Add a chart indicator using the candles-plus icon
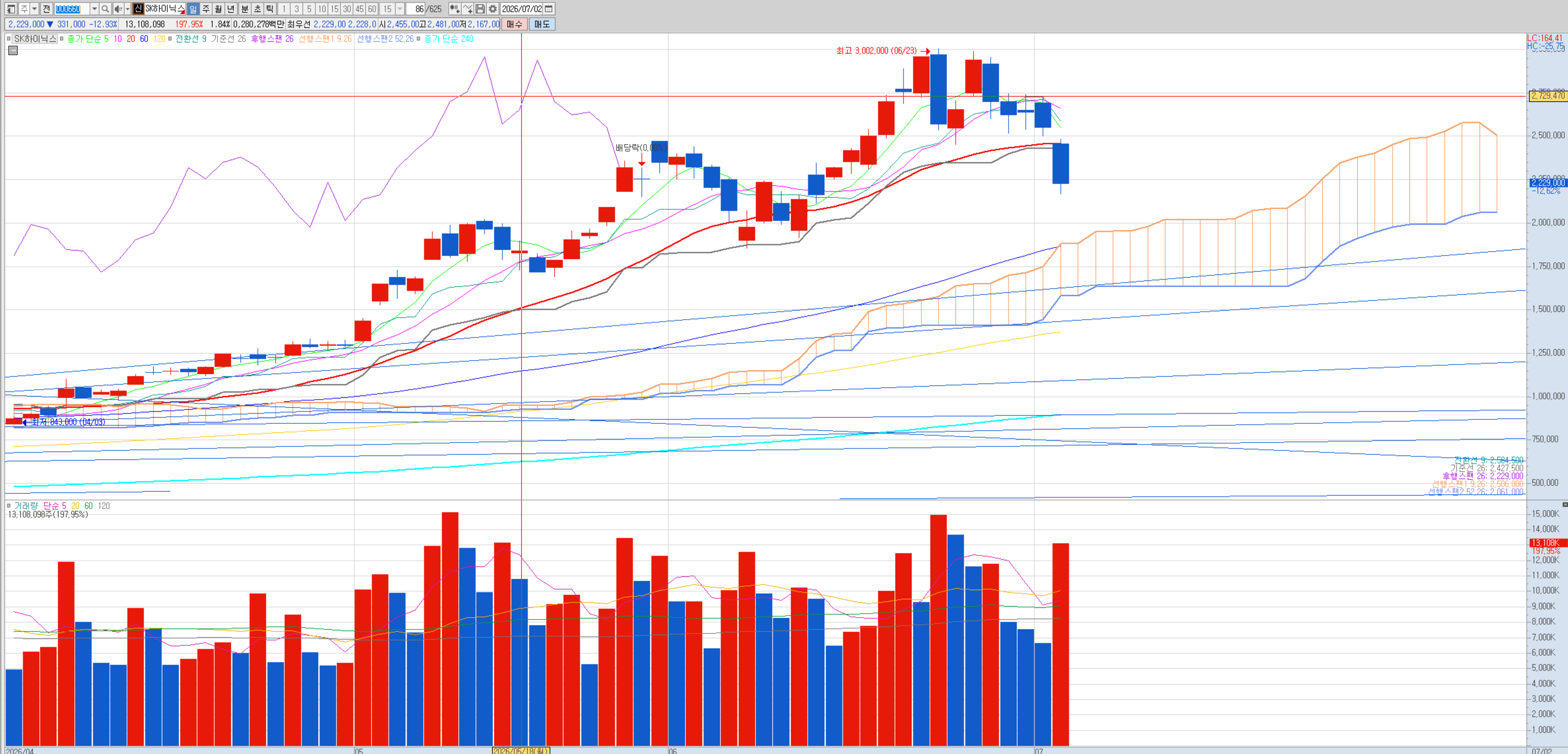Viewport: 1568px width, 754px height. coord(455,8)
